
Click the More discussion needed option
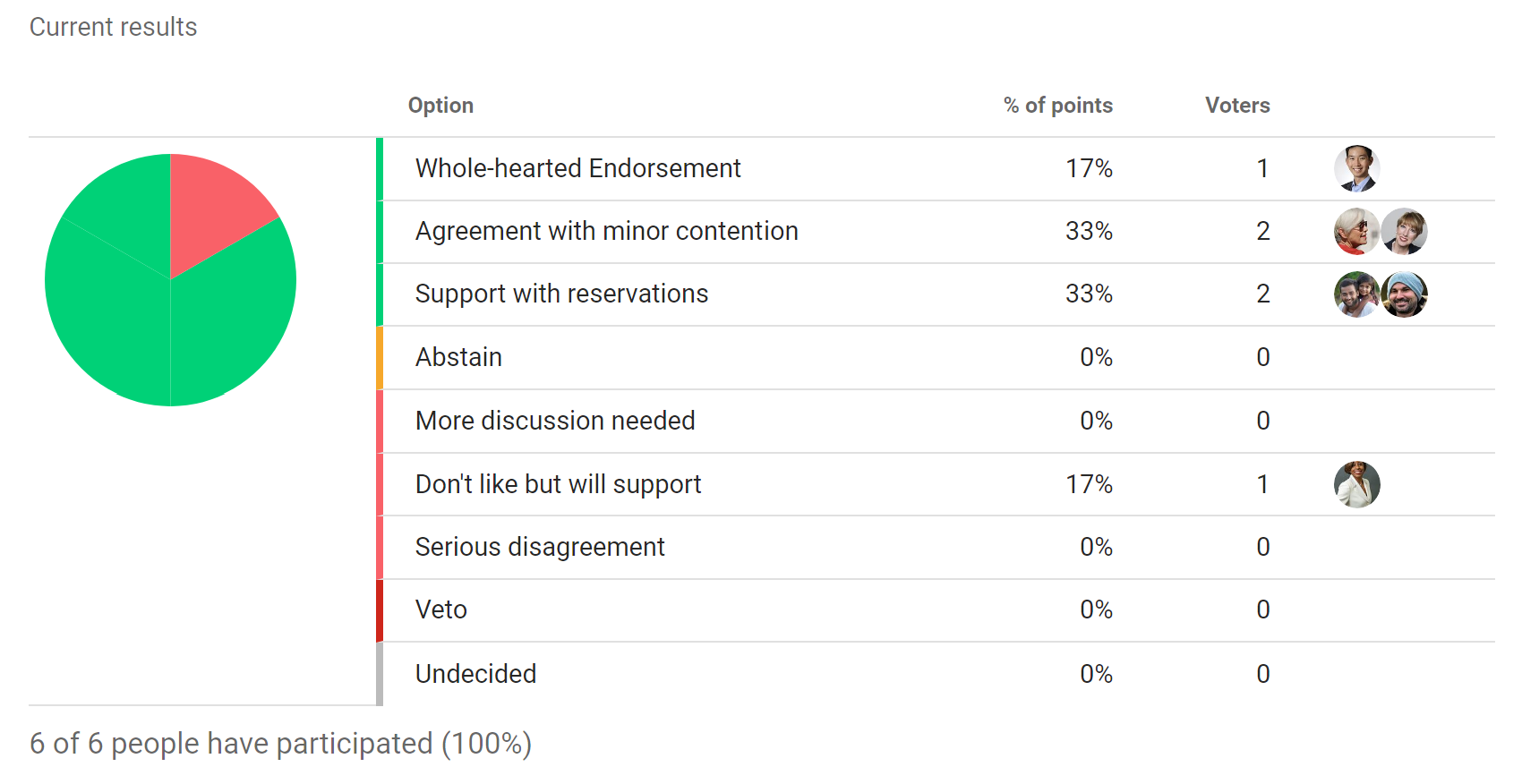tap(555, 421)
